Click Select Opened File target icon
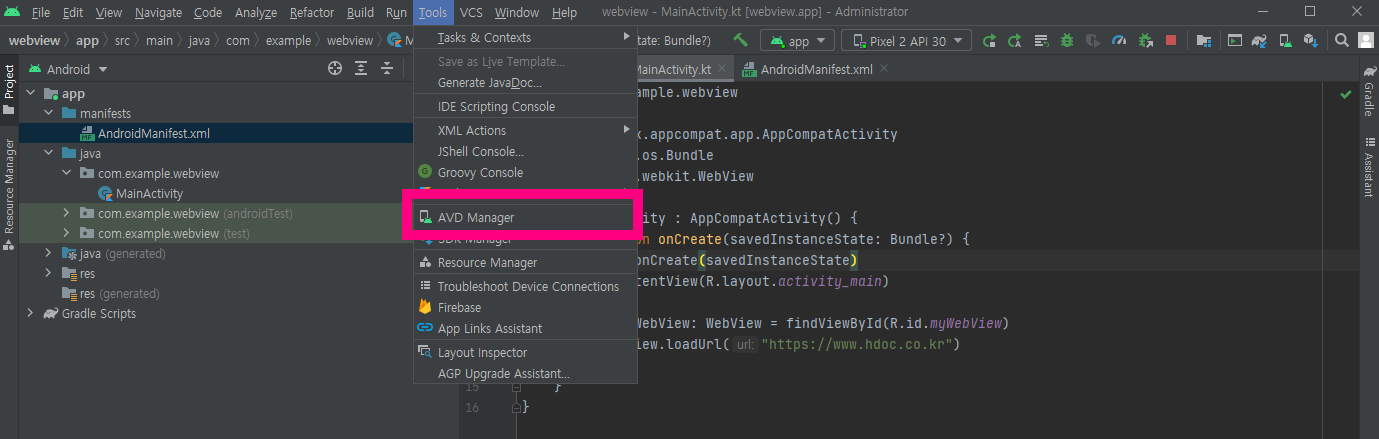Screen dimensions: 1379x439 (x=335, y=69)
